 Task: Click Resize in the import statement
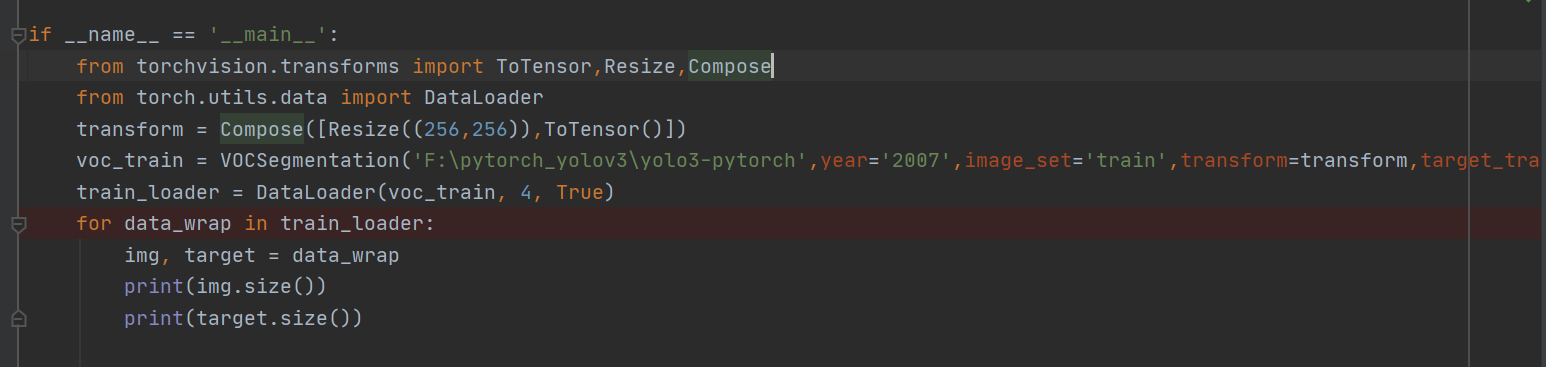(641, 67)
